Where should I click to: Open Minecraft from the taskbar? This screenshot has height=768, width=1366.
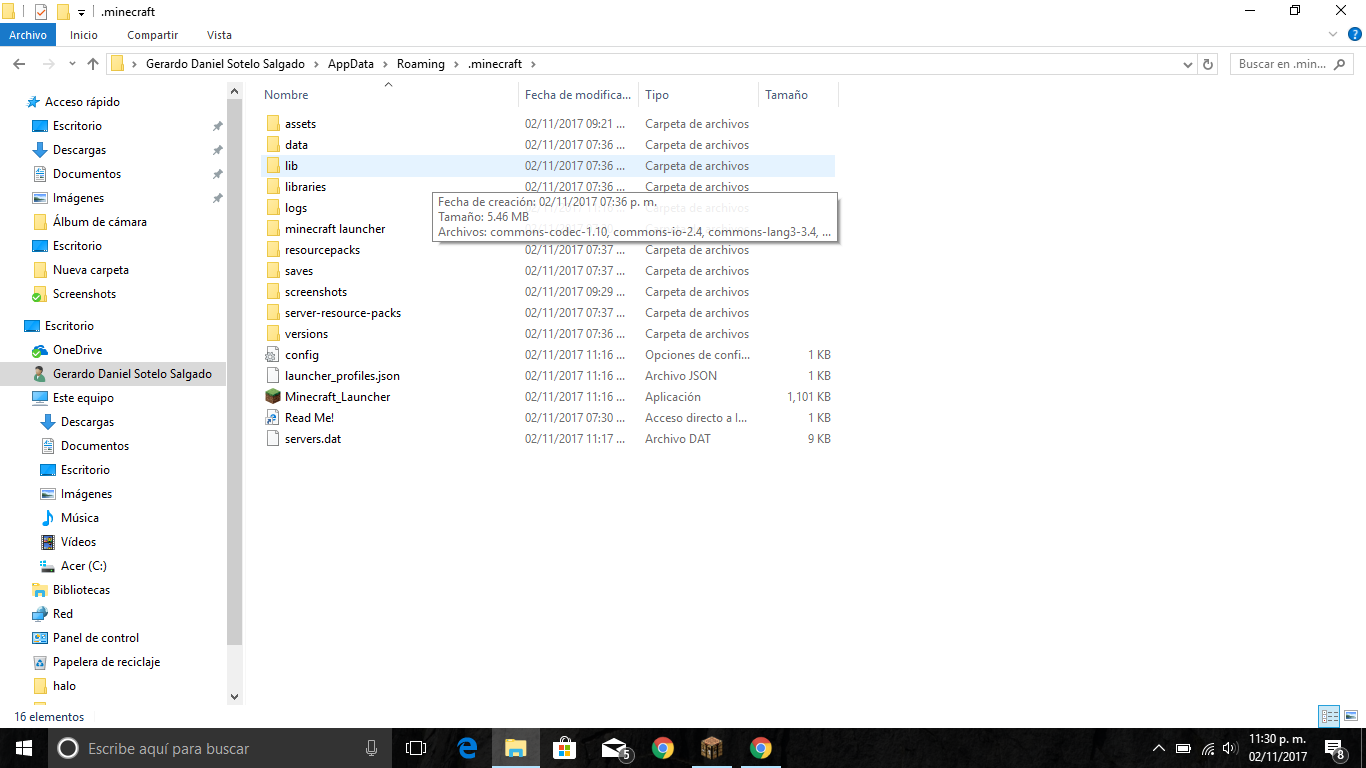click(711, 748)
